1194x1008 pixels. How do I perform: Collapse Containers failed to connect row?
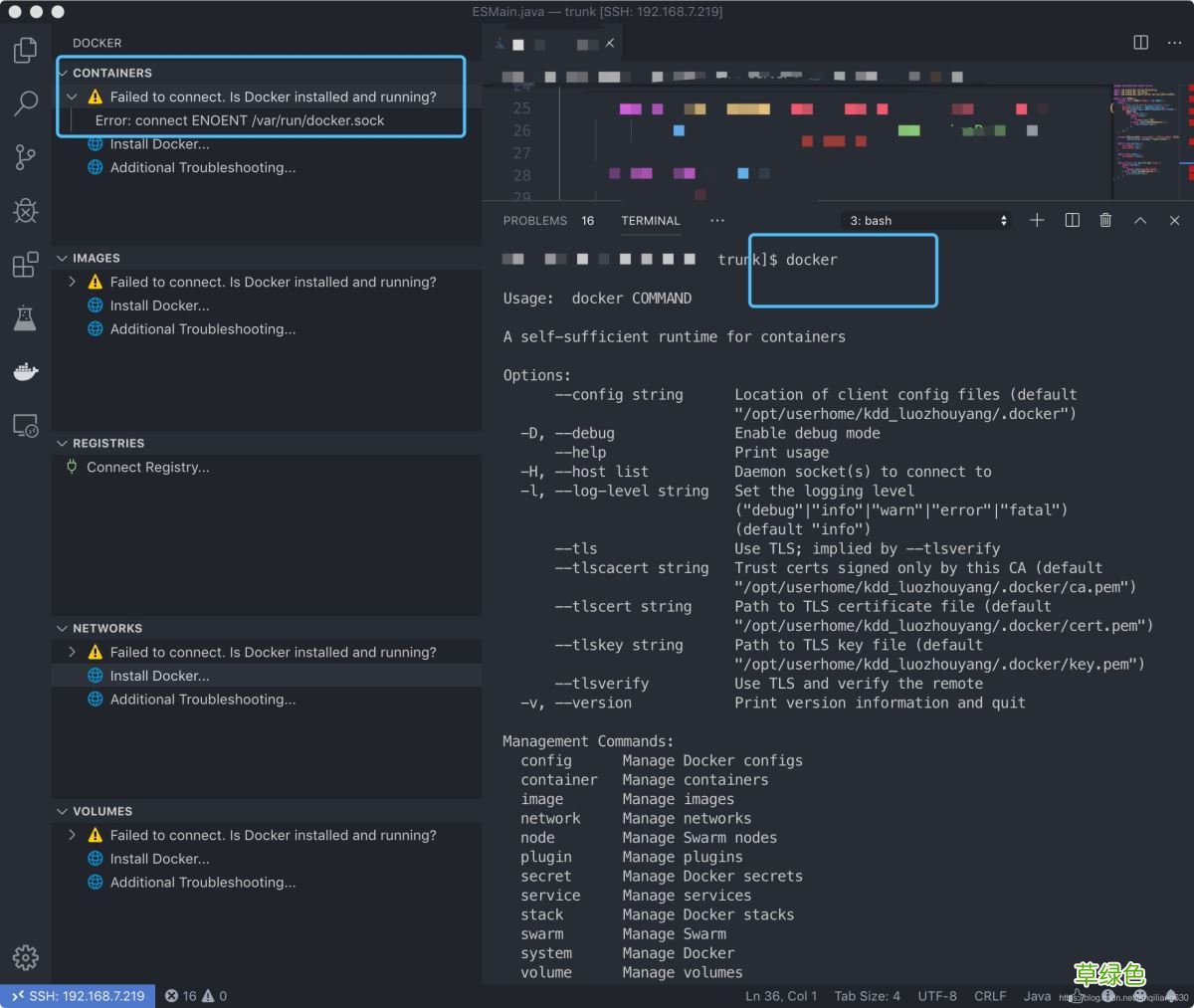[x=72, y=97]
